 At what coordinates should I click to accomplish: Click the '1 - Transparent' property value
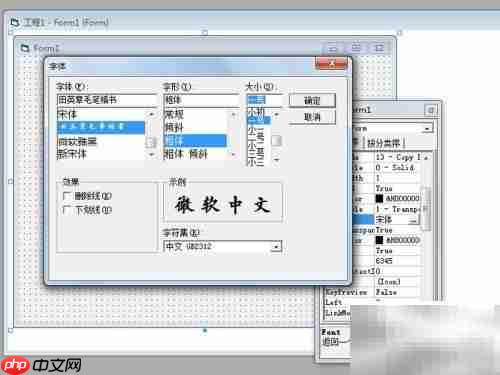click(x=398, y=209)
